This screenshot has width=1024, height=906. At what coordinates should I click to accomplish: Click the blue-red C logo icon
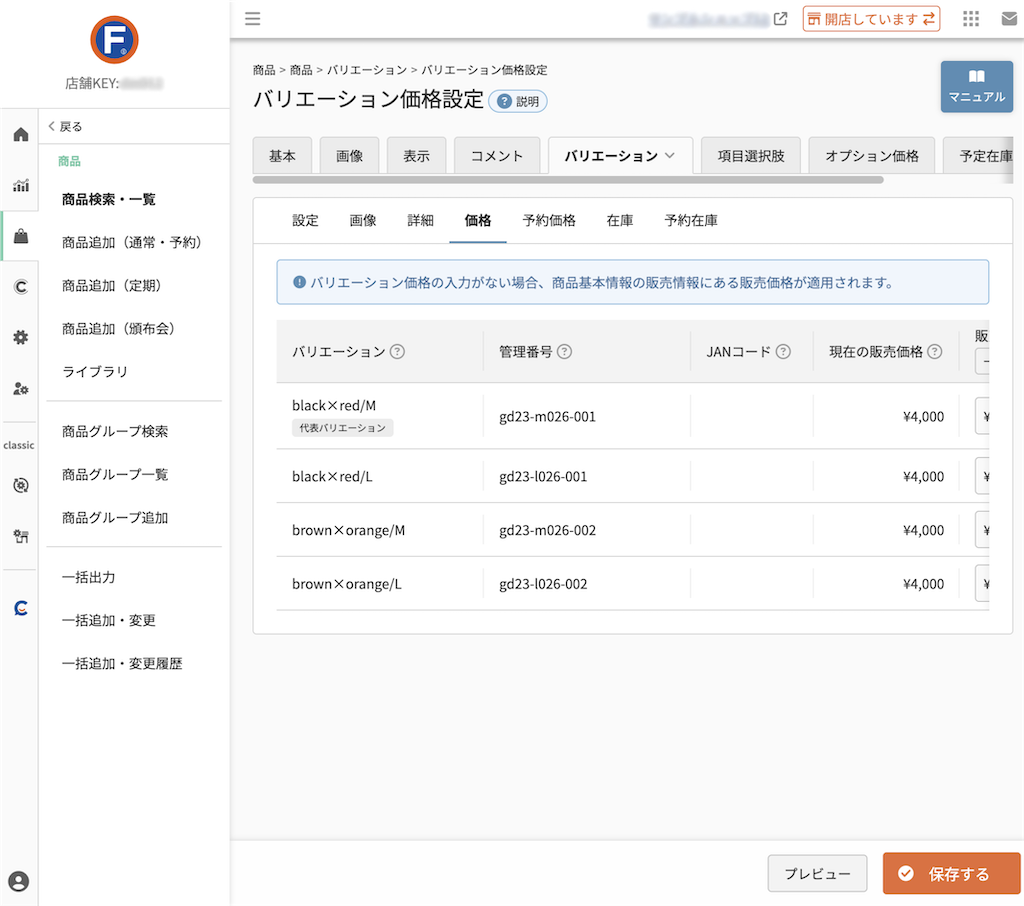tap(21, 608)
